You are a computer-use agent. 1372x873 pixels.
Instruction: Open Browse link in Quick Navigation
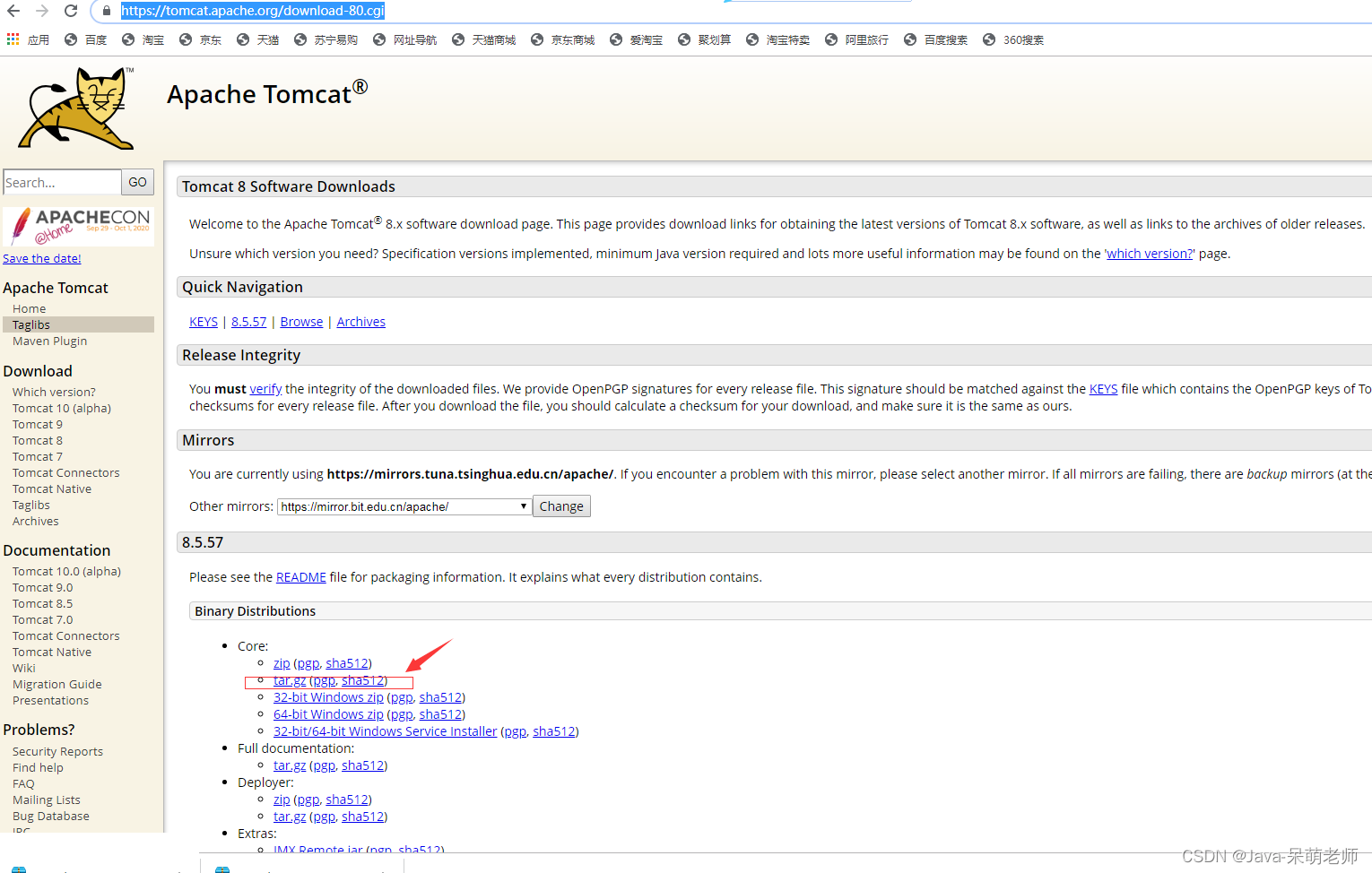pyautogui.click(x=301, y=322)
